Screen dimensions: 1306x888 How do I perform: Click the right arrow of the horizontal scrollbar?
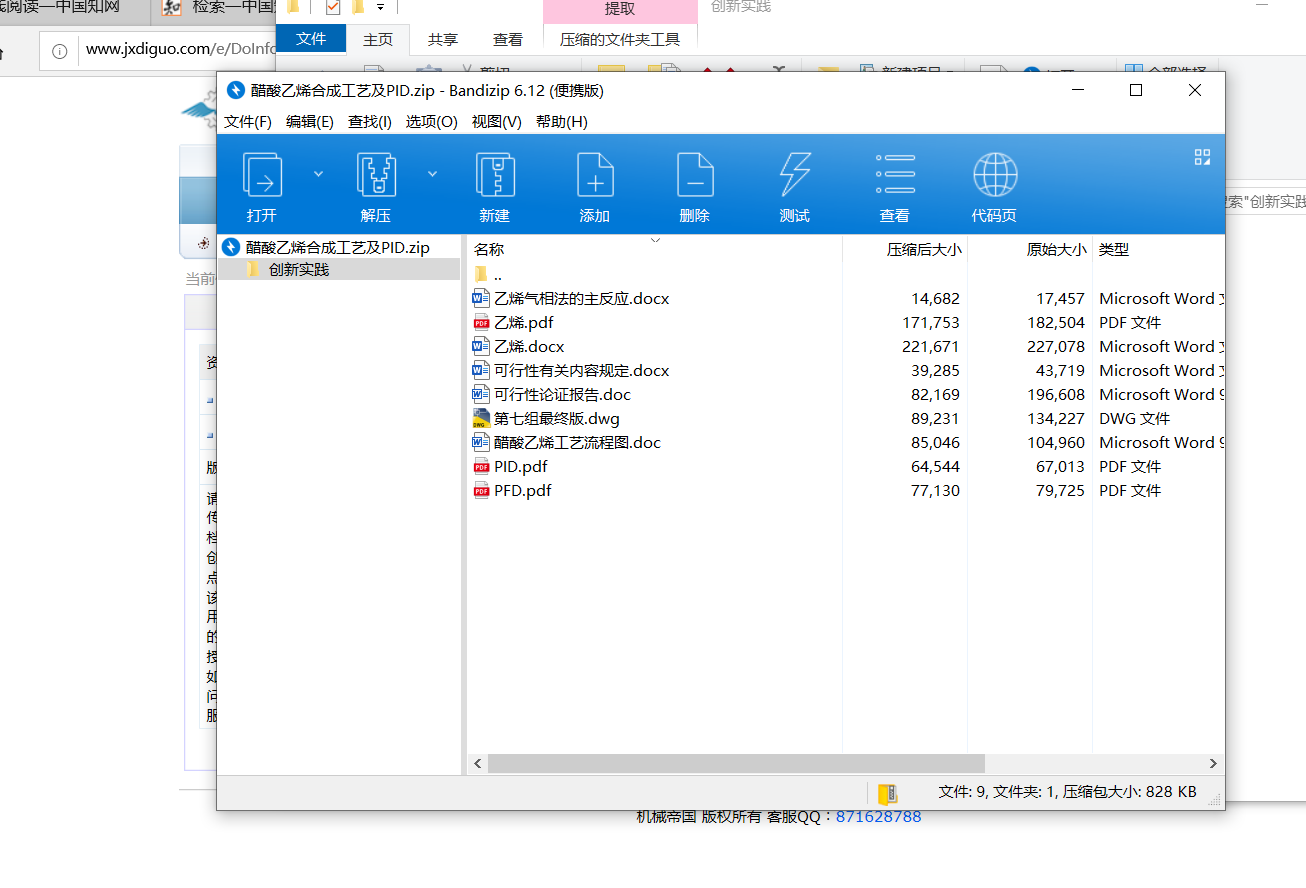tap(1214, 763)
